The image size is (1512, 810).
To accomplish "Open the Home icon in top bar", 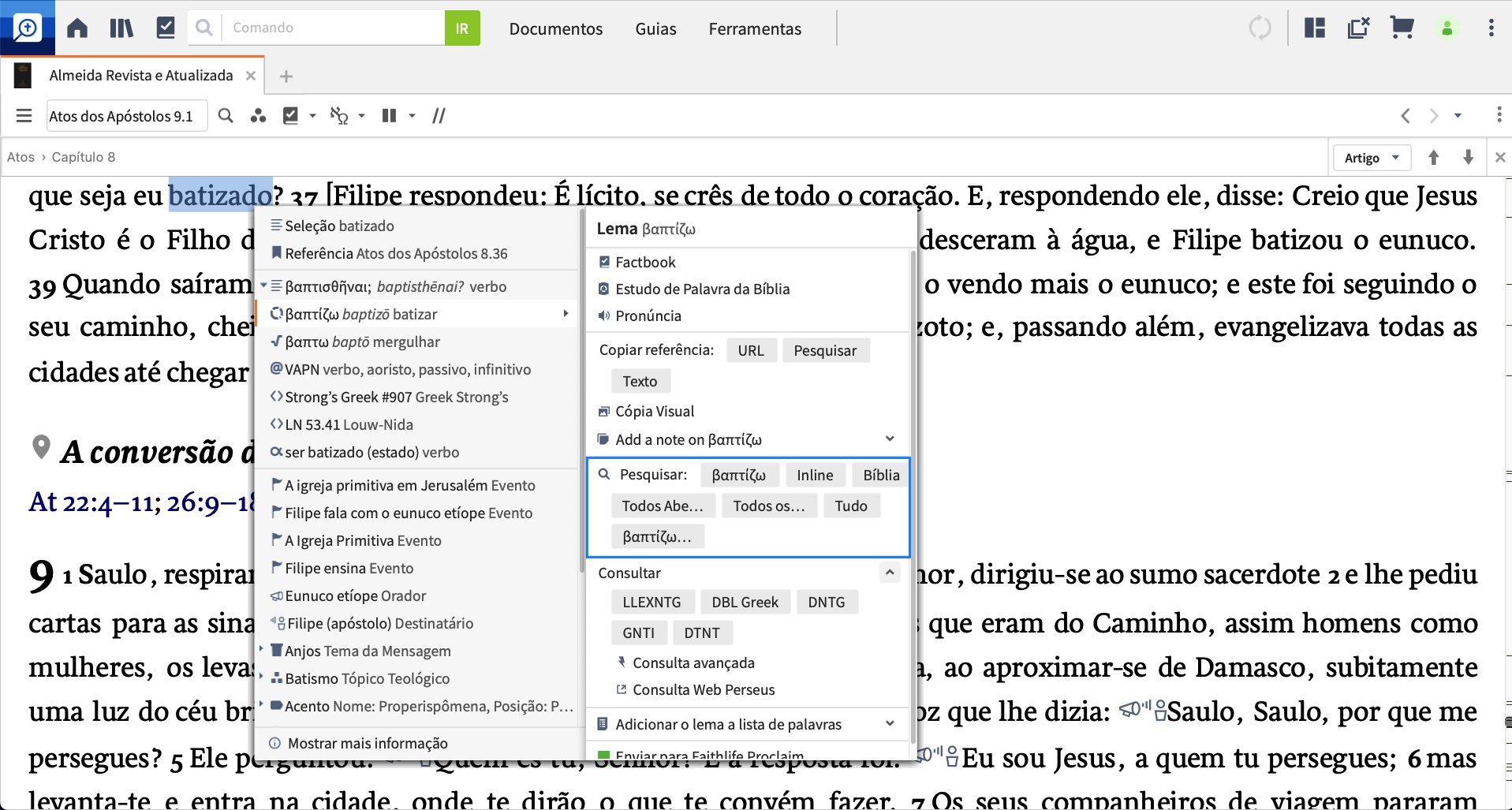I will (77, 28).
